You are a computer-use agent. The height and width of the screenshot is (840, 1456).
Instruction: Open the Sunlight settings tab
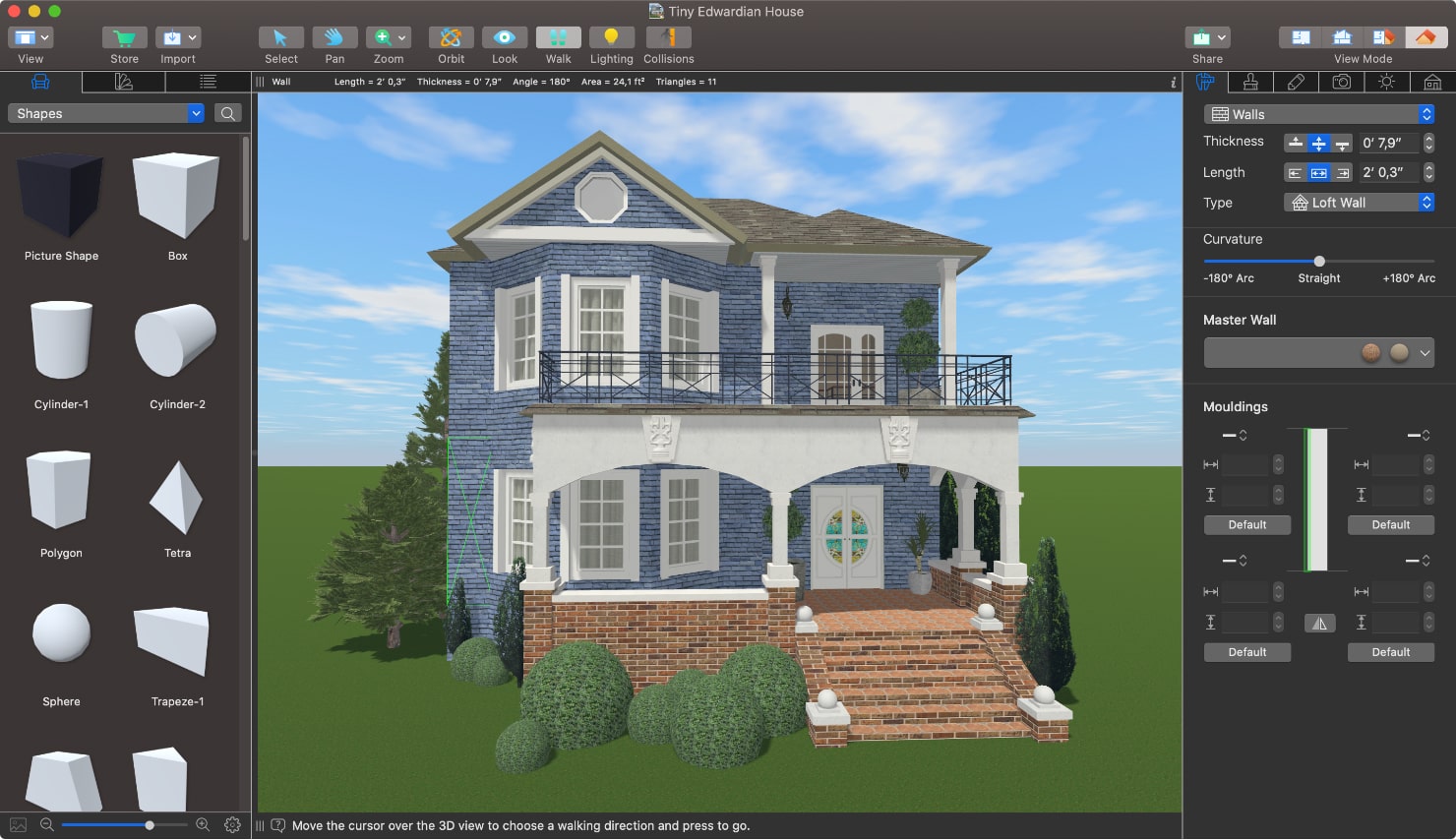click(1386, 82)
